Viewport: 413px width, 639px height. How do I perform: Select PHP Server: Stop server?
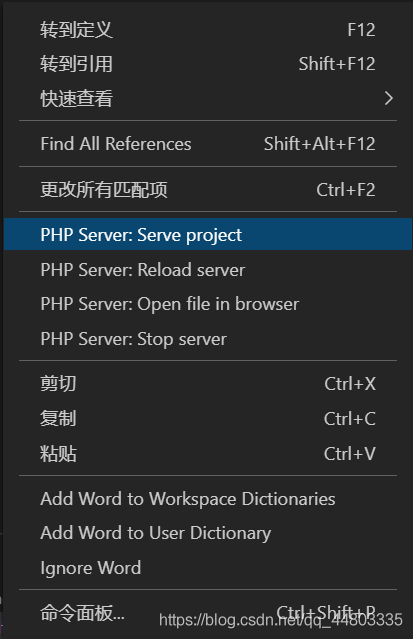pos(208,339)
